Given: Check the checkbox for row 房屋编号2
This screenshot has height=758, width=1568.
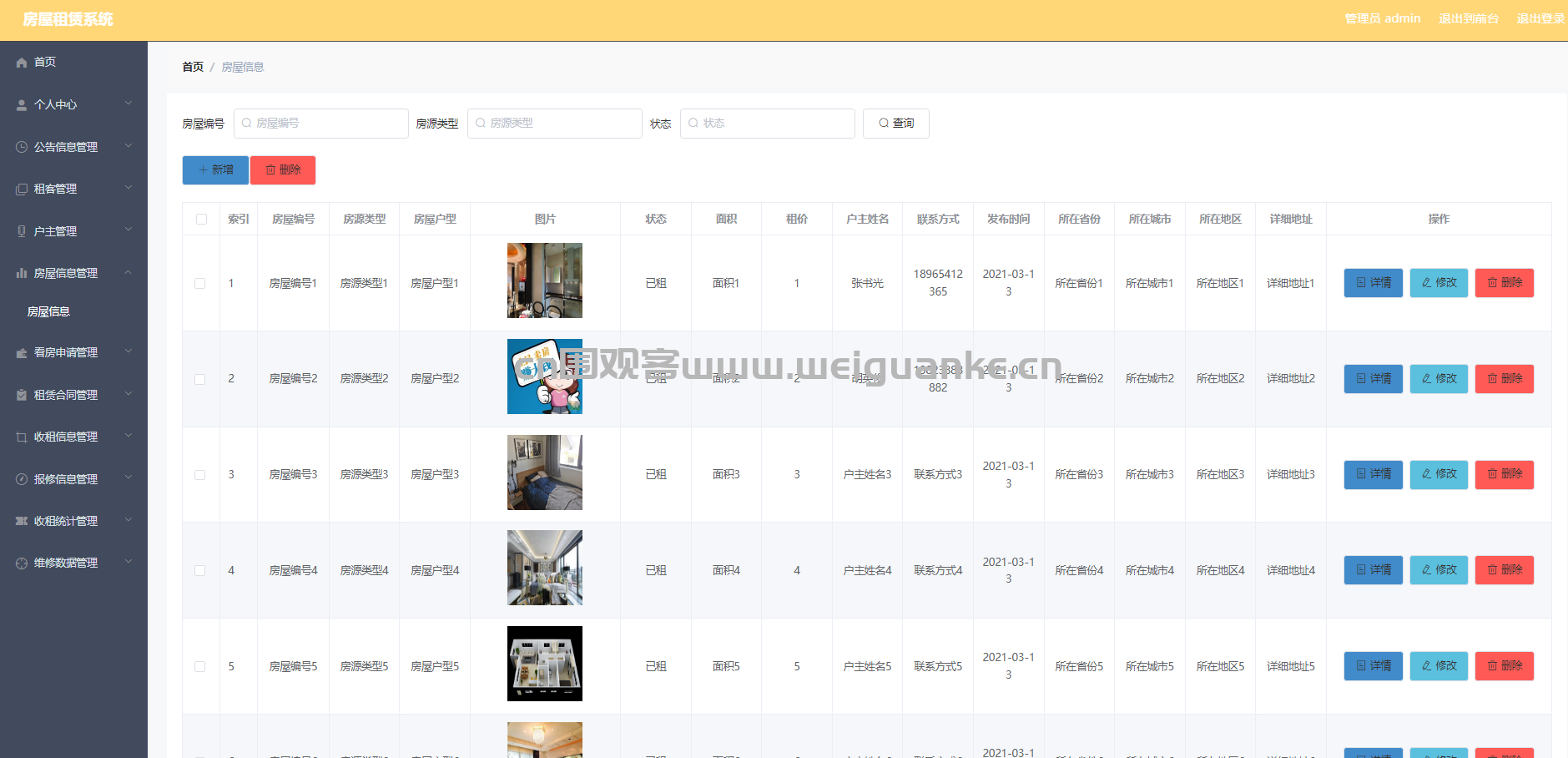Looking at the screenshot, I should pyautogui.click(x=200, y=379).
